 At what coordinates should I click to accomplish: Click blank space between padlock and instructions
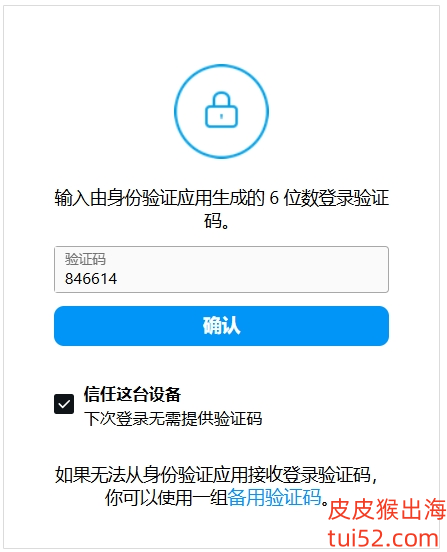point(221,173)
